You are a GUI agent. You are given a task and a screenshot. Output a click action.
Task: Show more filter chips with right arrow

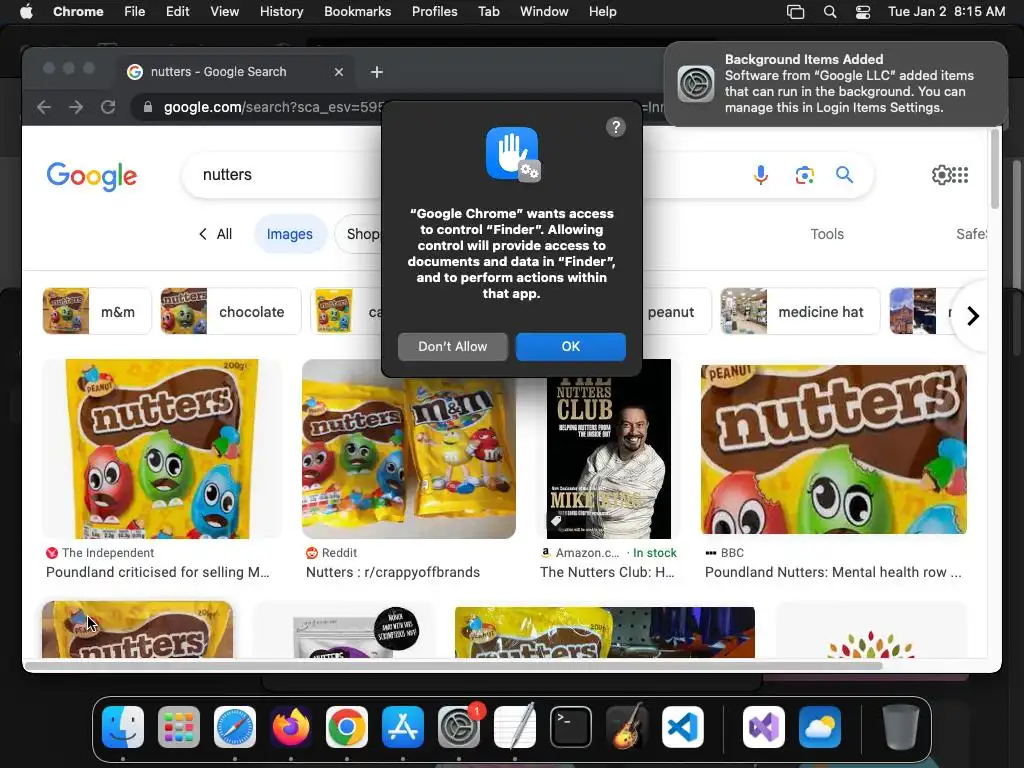point(972,316)
